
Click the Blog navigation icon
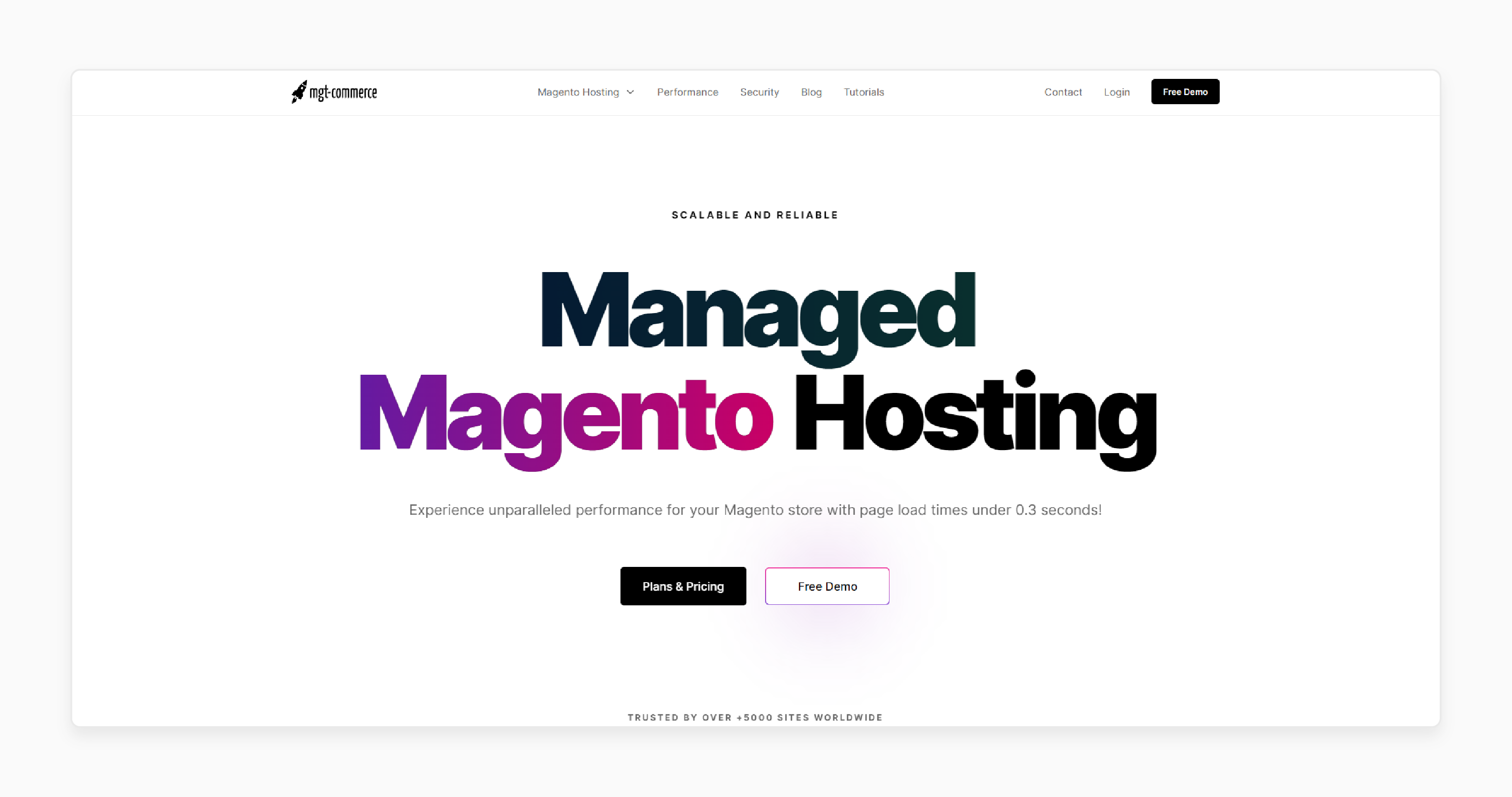(810, 92)
